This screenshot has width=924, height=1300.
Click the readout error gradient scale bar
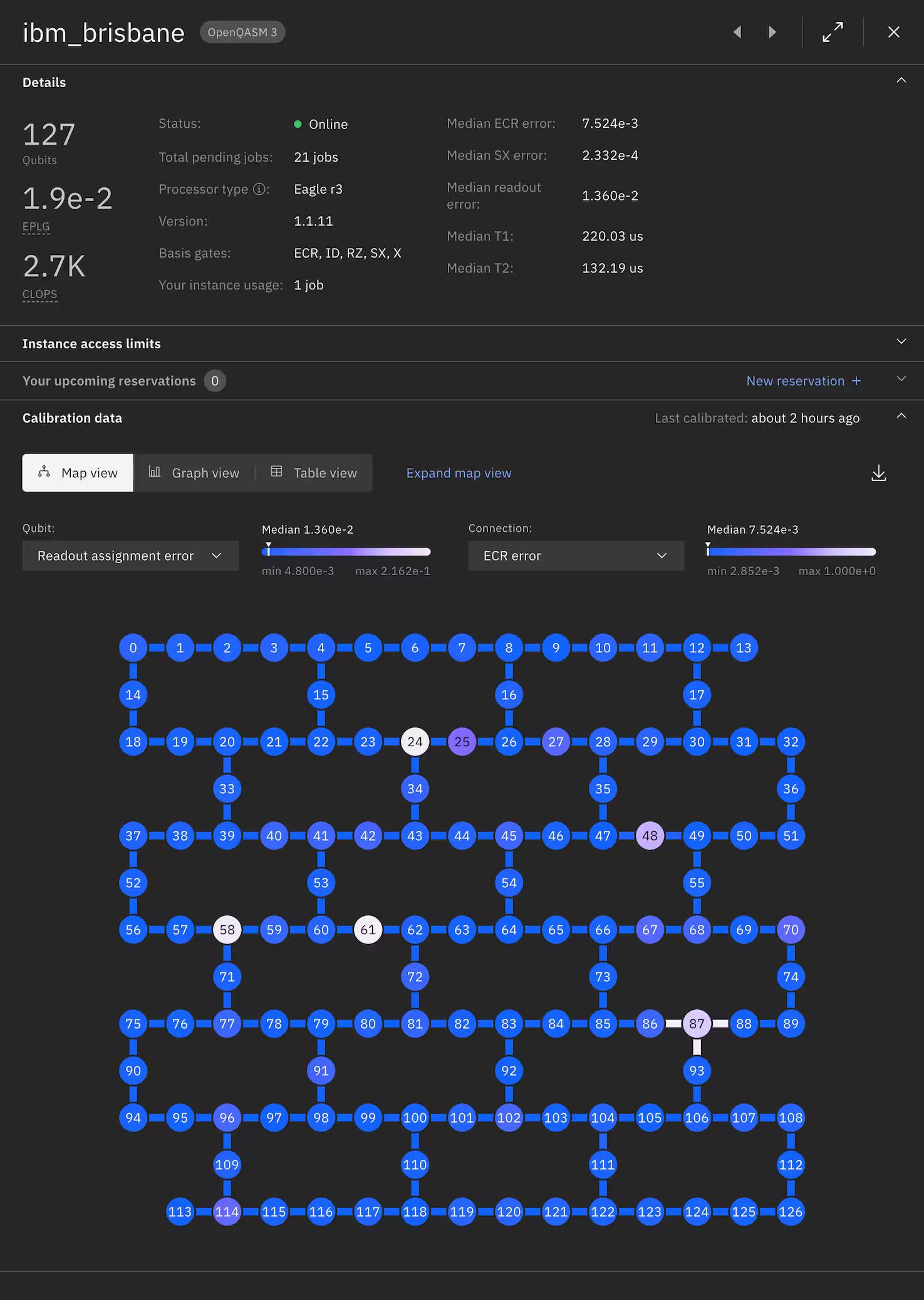(346, 552)
